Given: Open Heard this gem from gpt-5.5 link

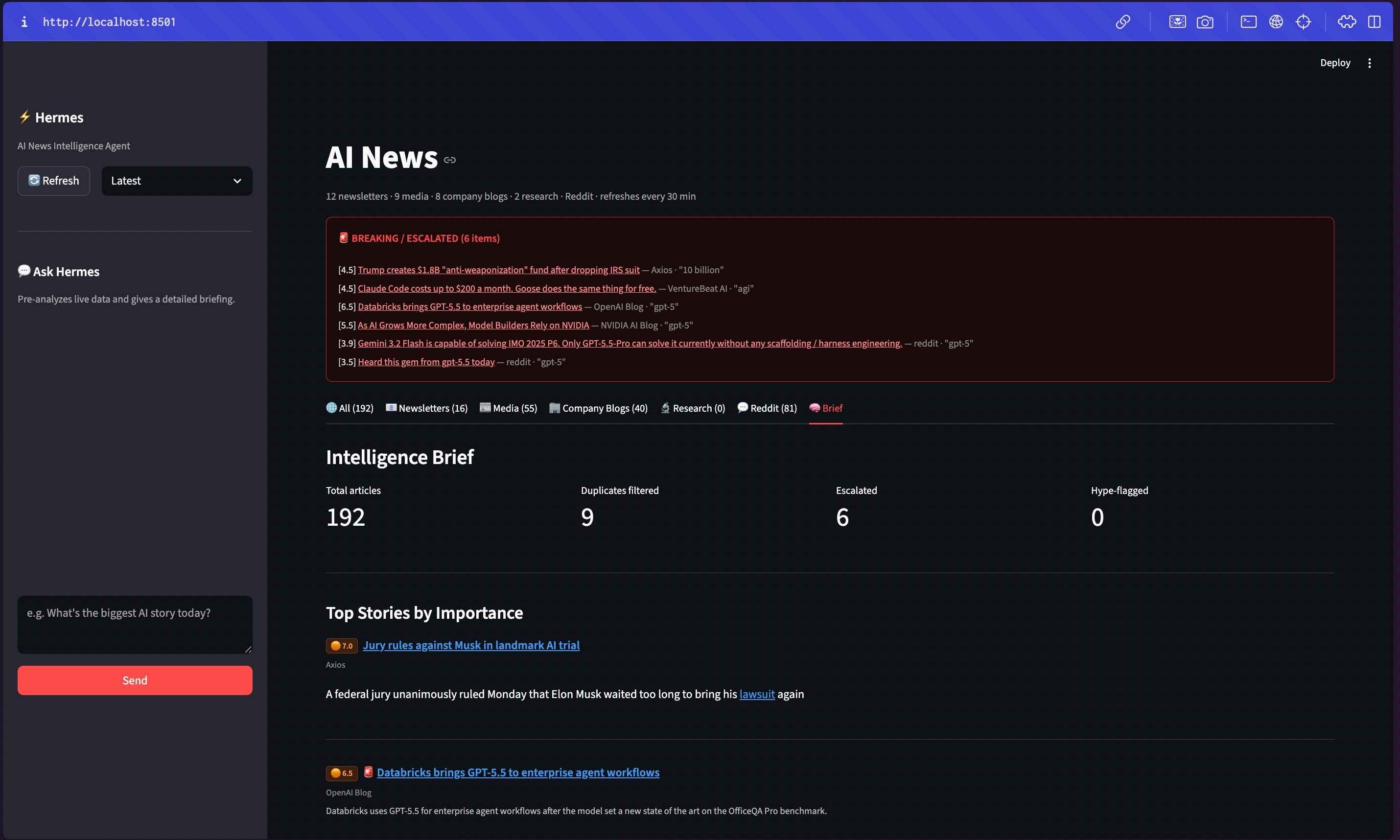Looking at the screenshot, I should 426,362.
